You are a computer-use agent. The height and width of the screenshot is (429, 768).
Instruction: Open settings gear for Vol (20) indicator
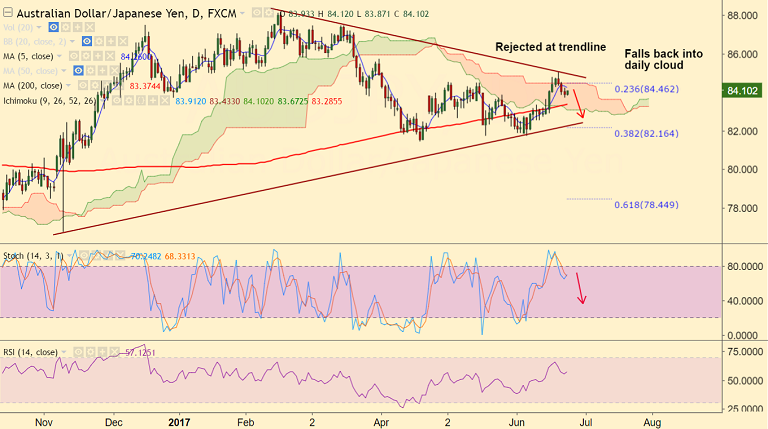[66, 27]
